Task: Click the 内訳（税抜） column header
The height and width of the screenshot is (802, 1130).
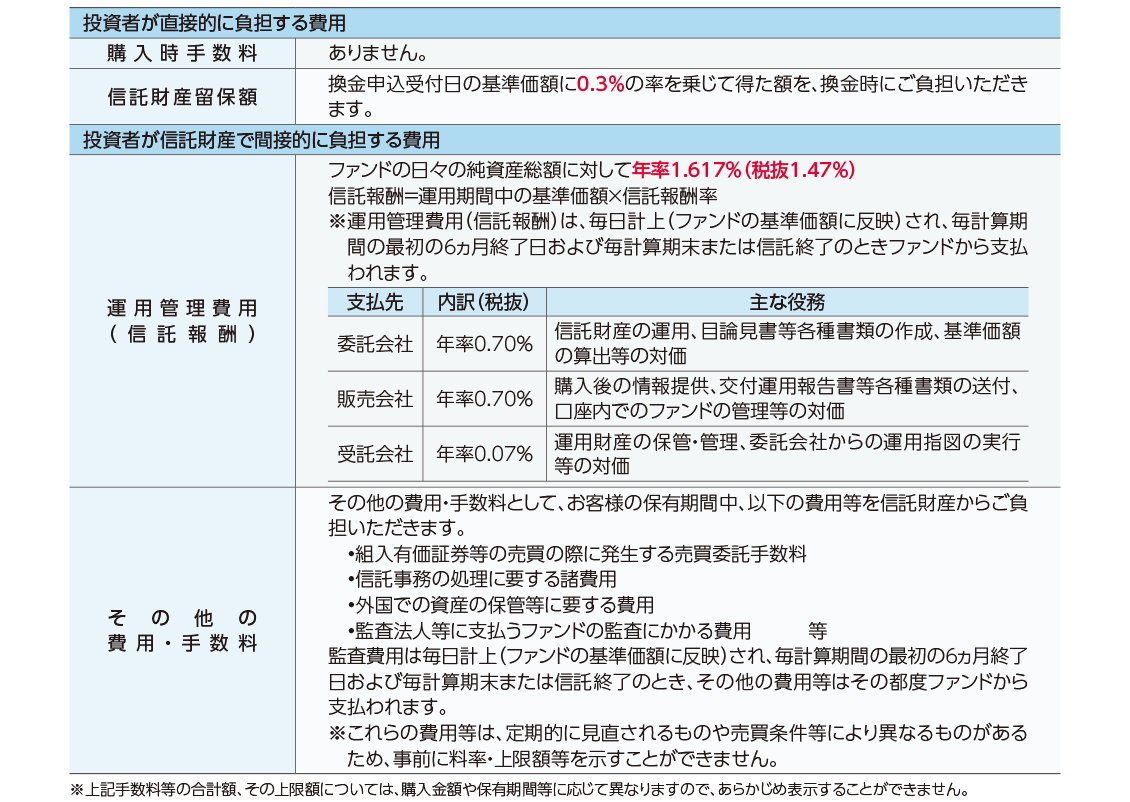Action: (484, 302)
